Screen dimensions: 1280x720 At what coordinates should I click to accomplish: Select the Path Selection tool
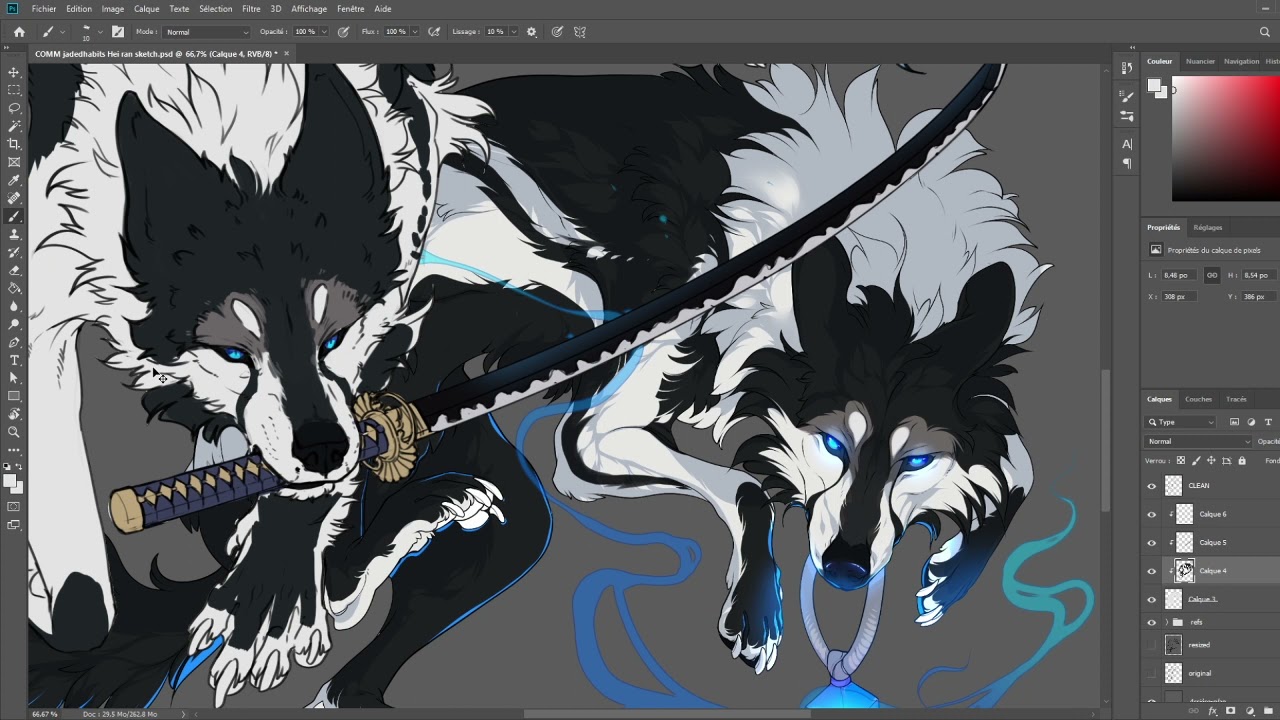tap(14, 378)
